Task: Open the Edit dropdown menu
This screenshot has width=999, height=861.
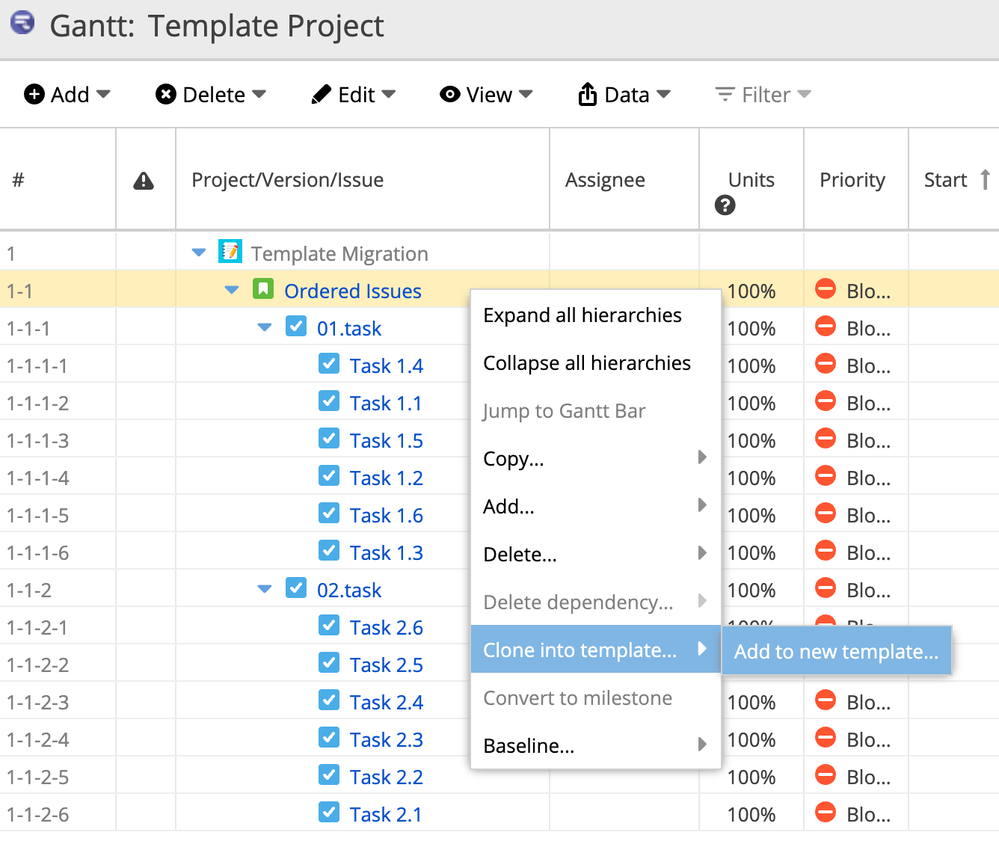Action: point(354,94)
